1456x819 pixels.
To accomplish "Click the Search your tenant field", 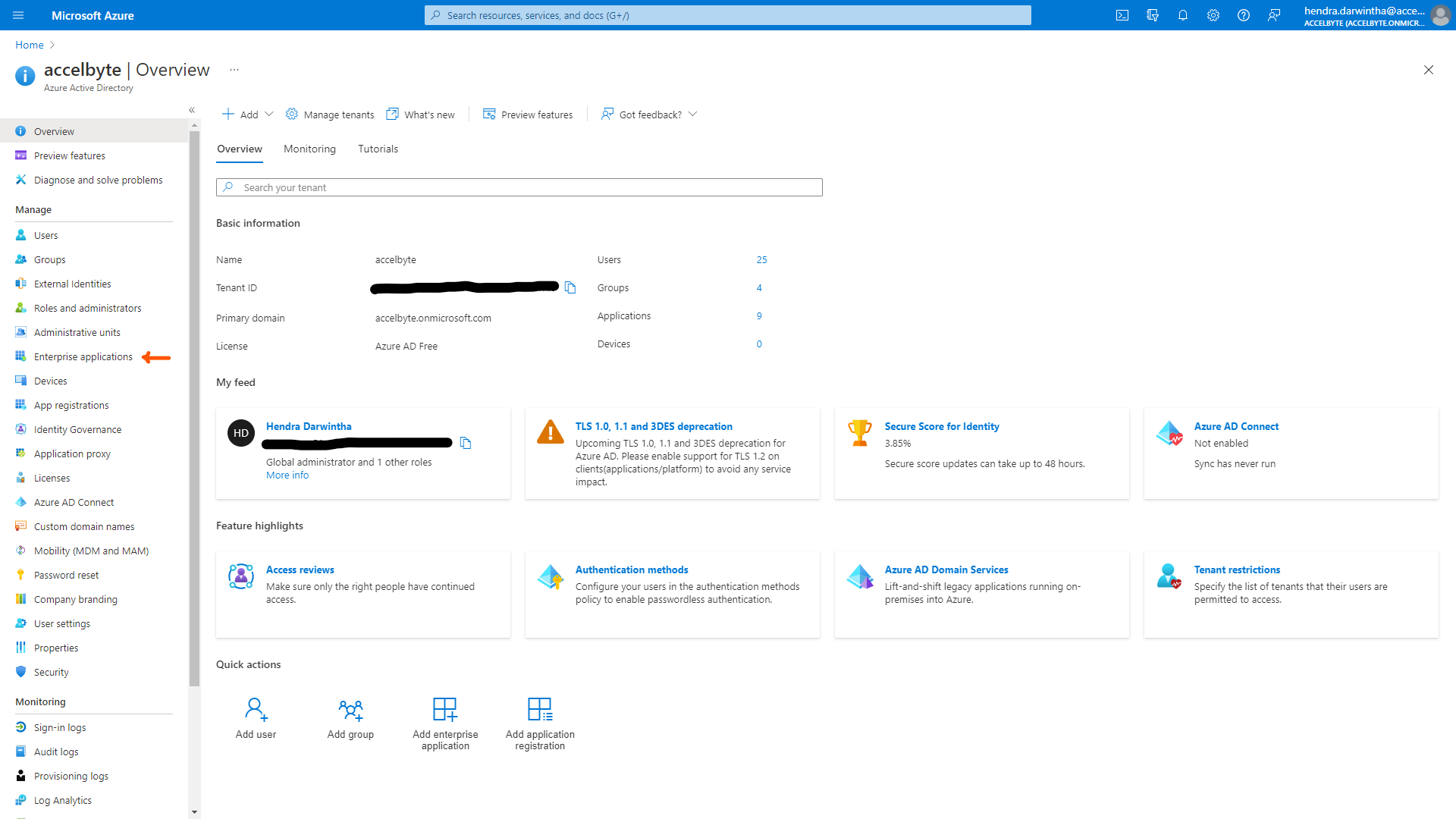I will click(x=519, y=187).
